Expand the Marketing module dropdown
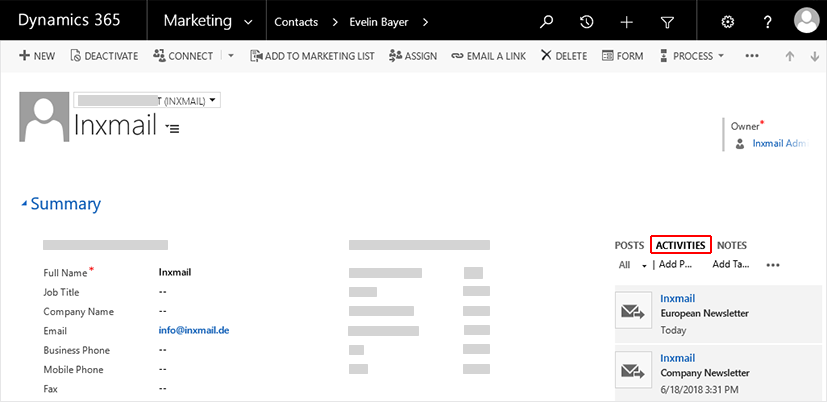 [248, 21]
